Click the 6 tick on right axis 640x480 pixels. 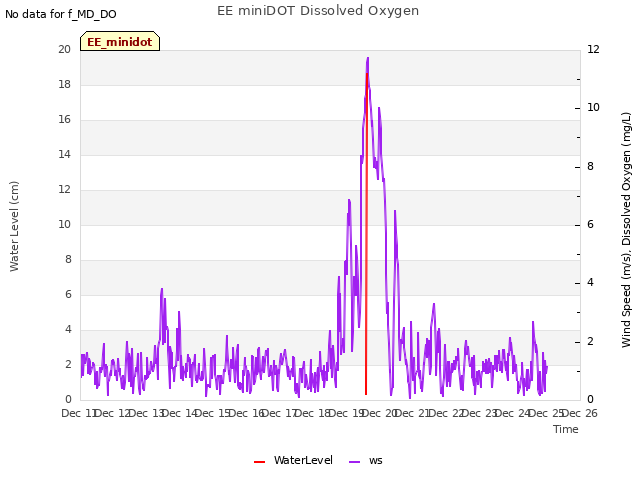(590, 224)
